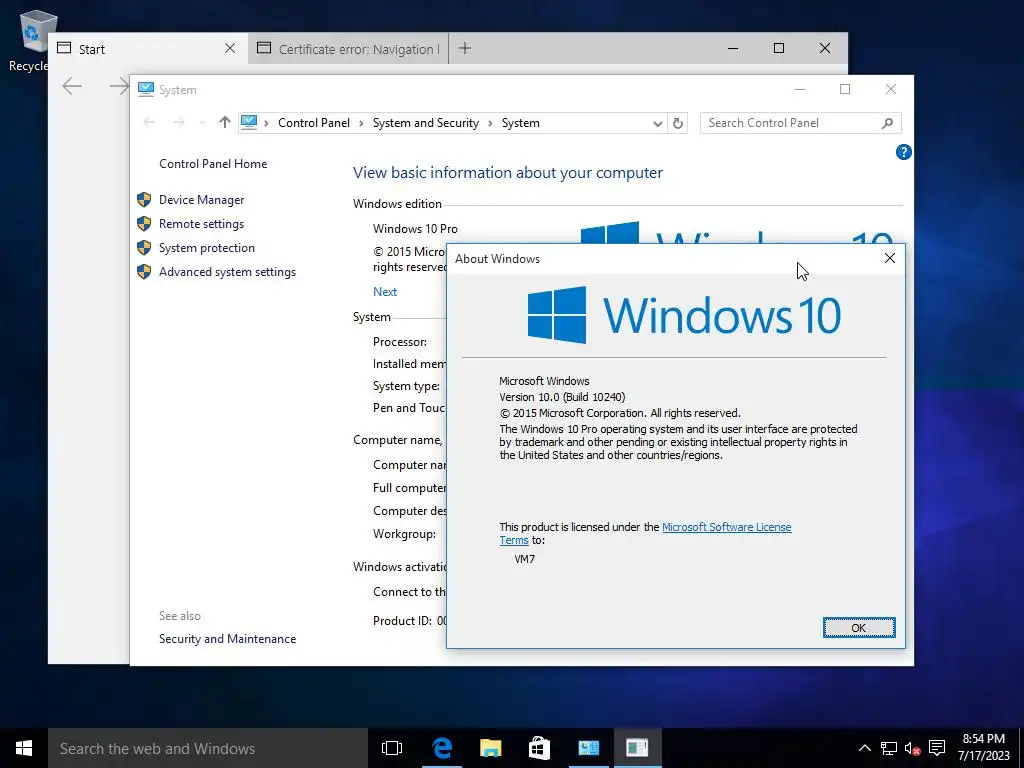Click the computer icon in address bar
Viewport: 1024px width, 768px height.
coord(249,122)
